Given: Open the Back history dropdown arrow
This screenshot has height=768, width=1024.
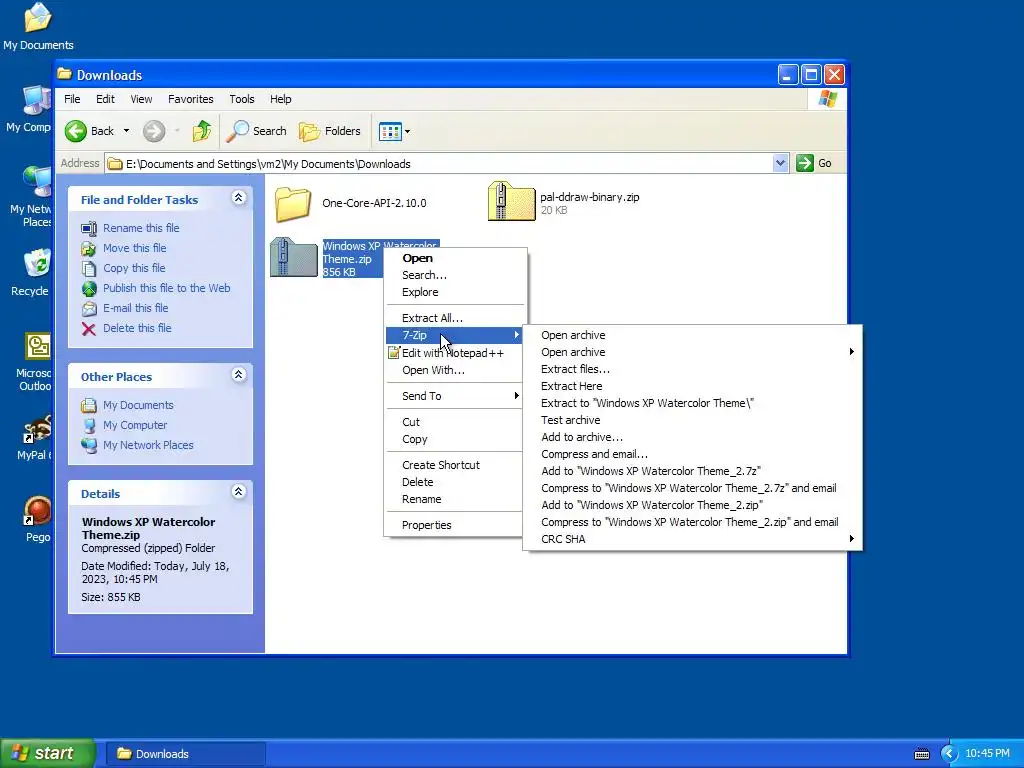Looking at the screenshot, I should [x=127, y=131].
